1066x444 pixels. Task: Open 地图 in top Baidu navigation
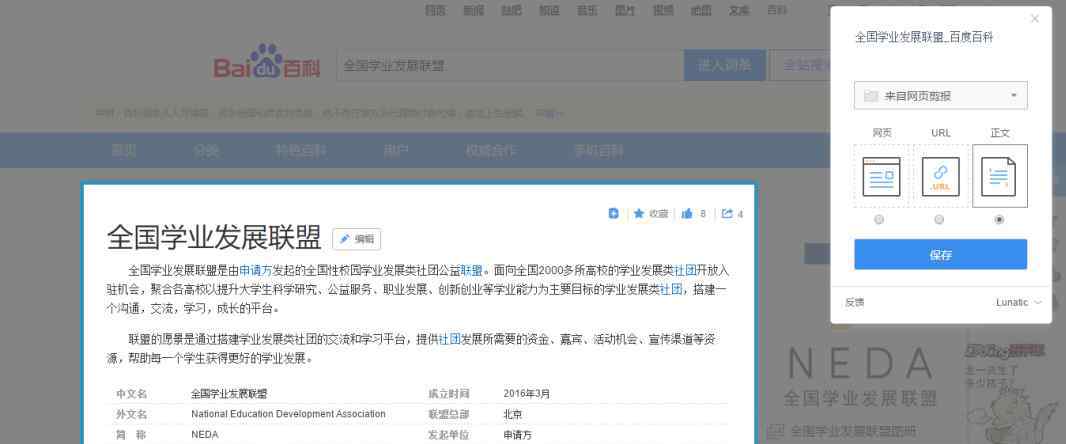tap(700, 10)
